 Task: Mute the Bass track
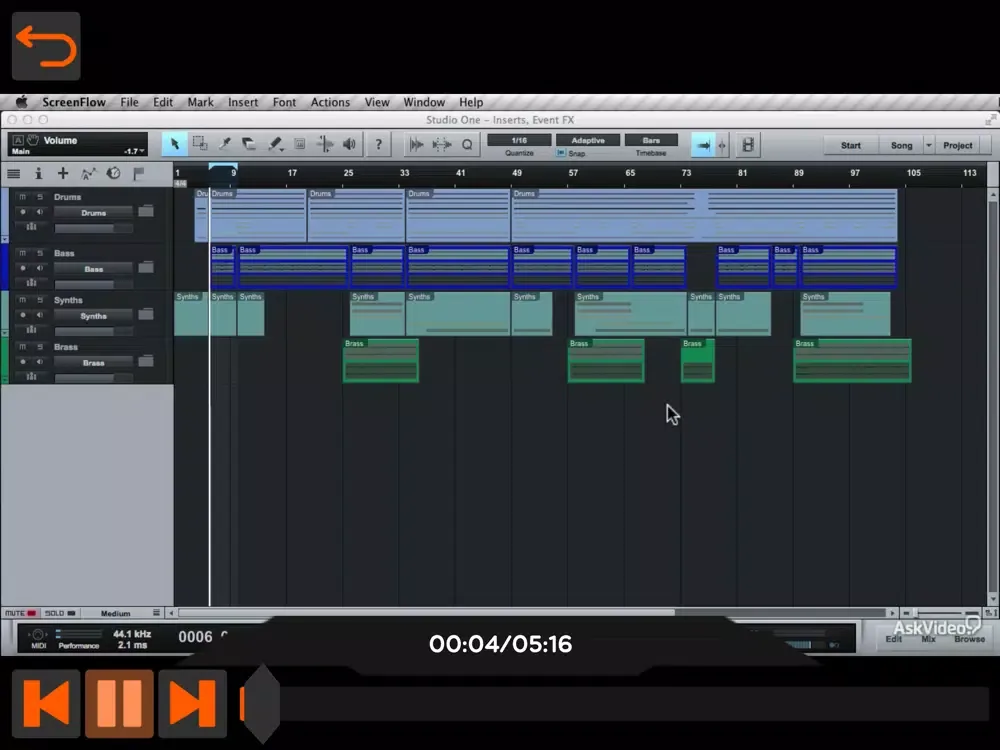(x=22, y=253)
